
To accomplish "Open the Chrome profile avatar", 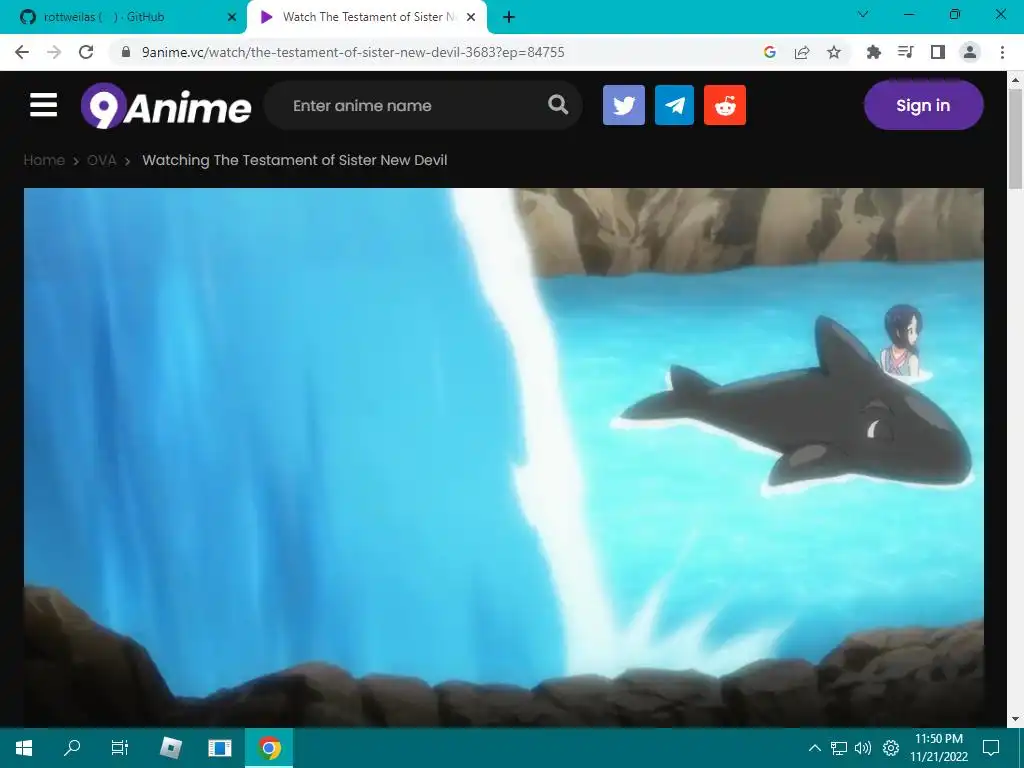I will coord(970,52).
